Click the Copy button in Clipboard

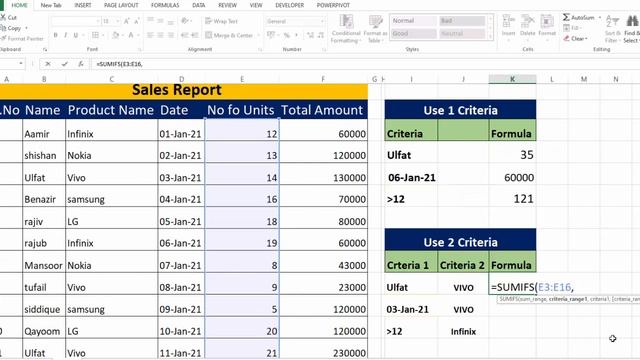(11, 28)
